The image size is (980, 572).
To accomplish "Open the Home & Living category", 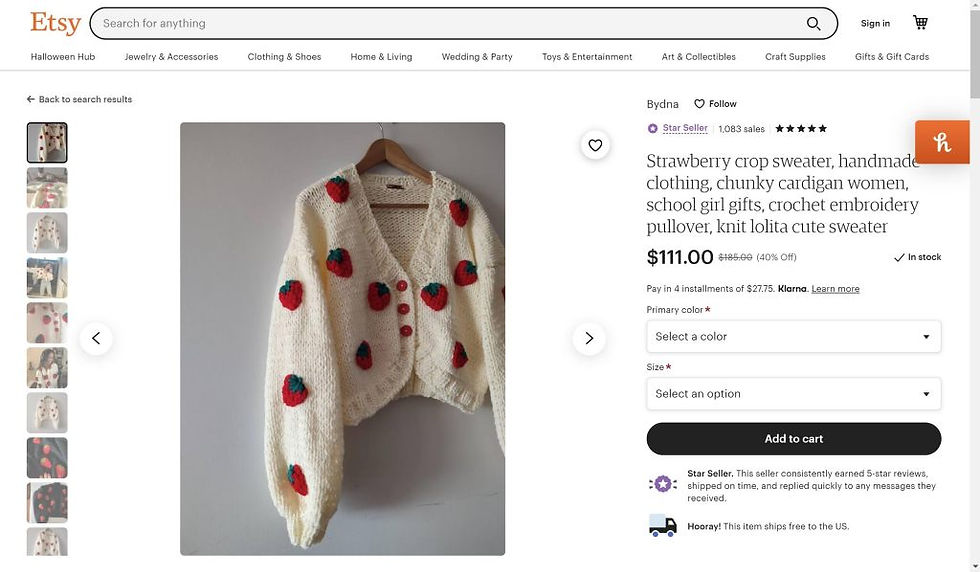I will pos(381,57).
